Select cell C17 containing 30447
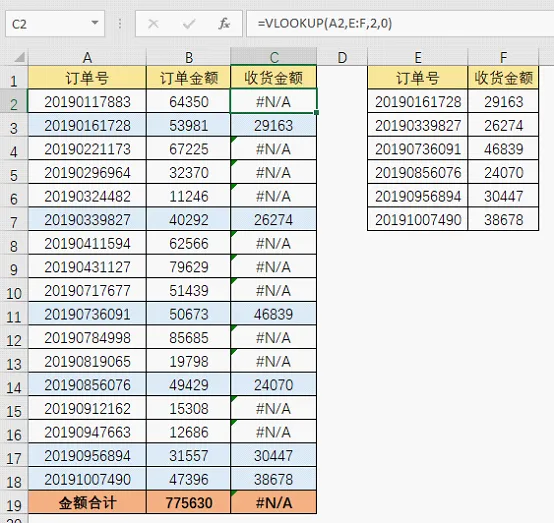The width and height of the screenshot is (554, 523). click(x=273, y=456)
